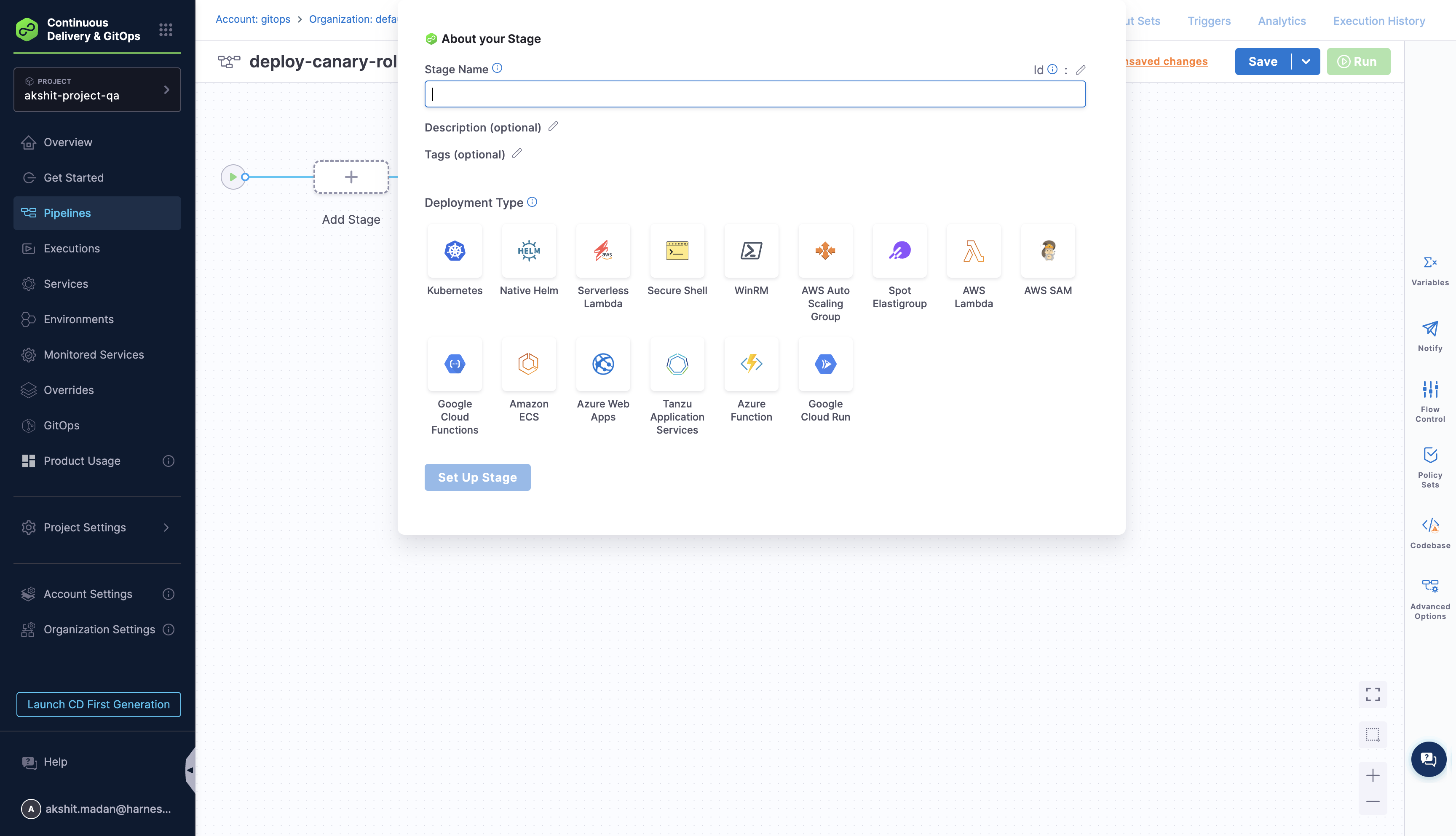The width and height of the screenshot is (1456, 836).
Task: Open the project selector akshit-project-qa
Action: (x=97, y=90)
